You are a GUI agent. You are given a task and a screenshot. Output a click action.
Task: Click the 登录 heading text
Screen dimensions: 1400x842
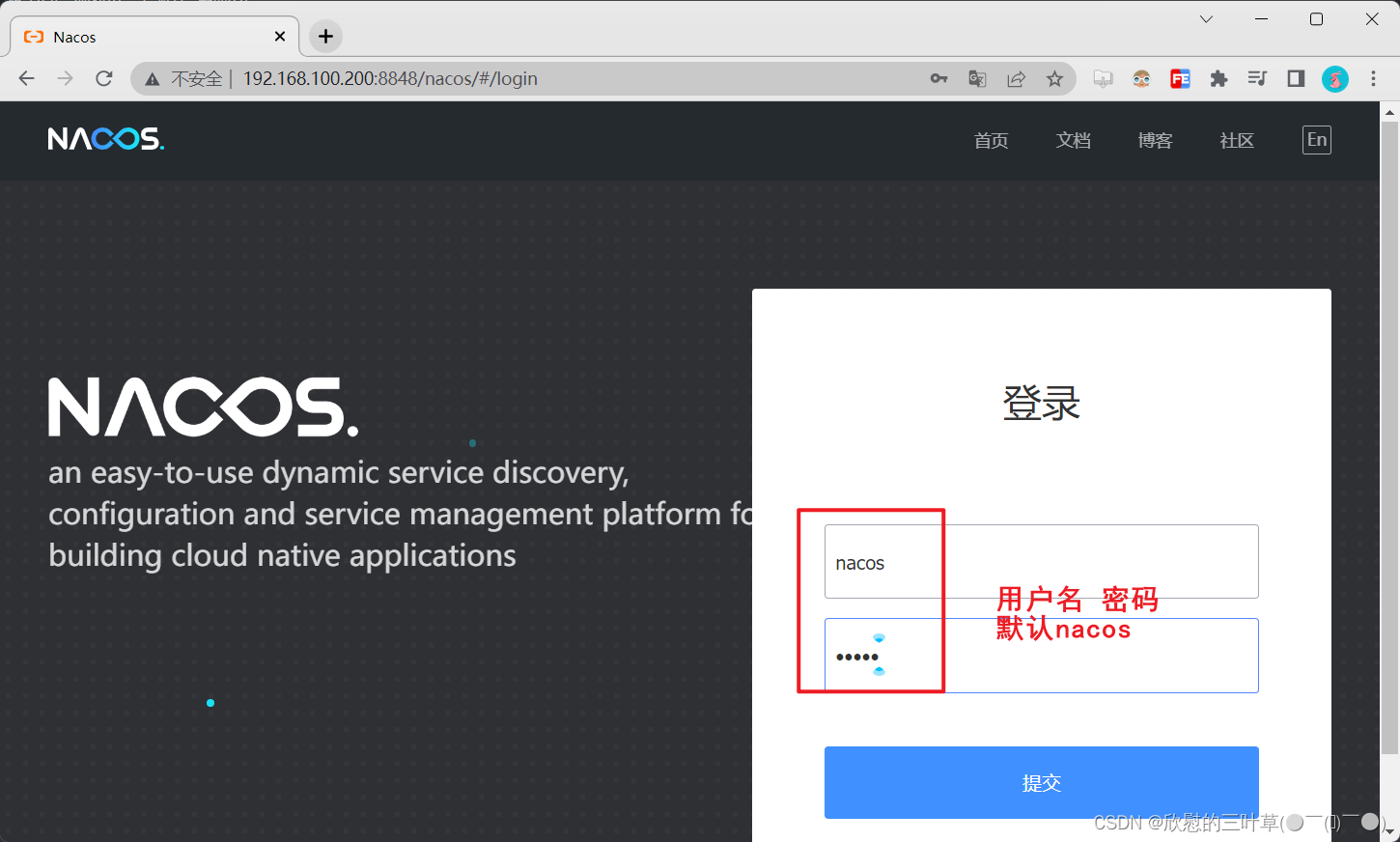click(x=1042, y=403)
